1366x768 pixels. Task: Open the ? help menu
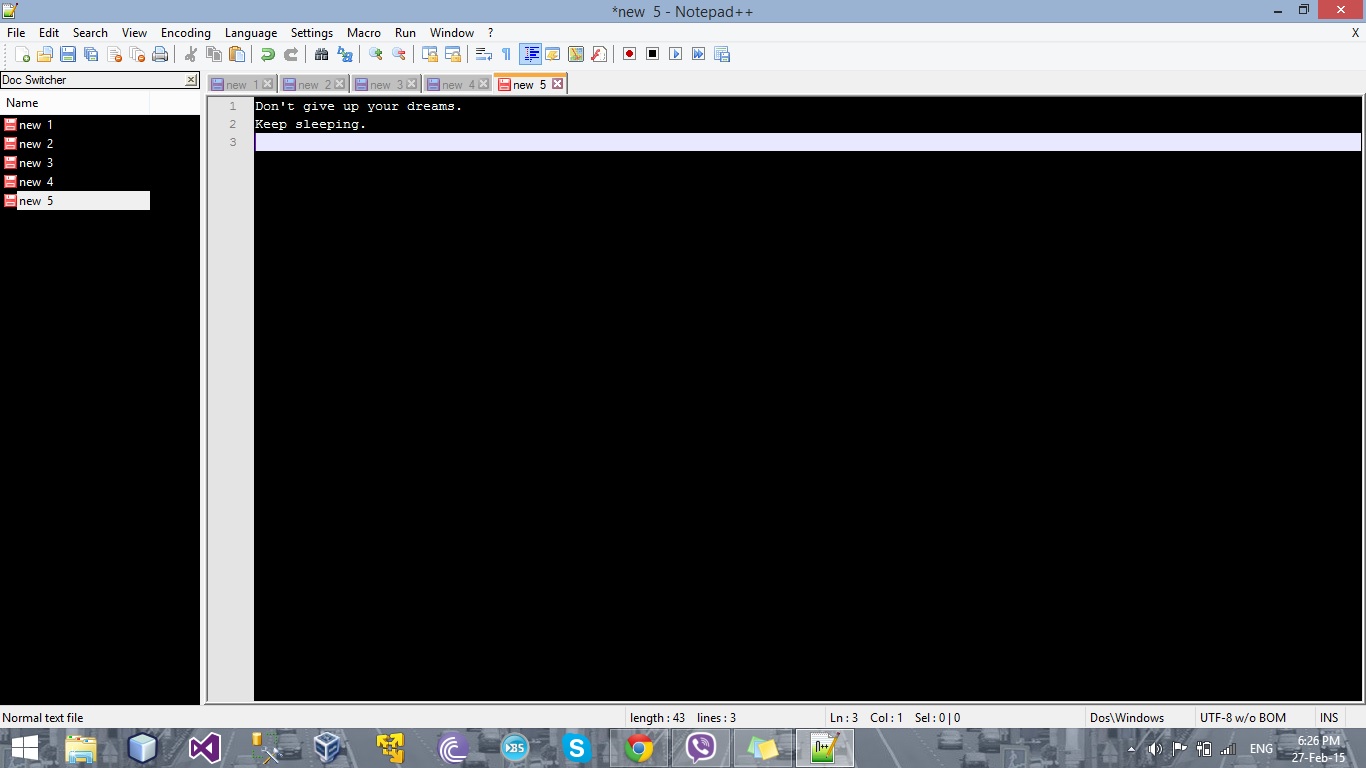tap(490, 33)
